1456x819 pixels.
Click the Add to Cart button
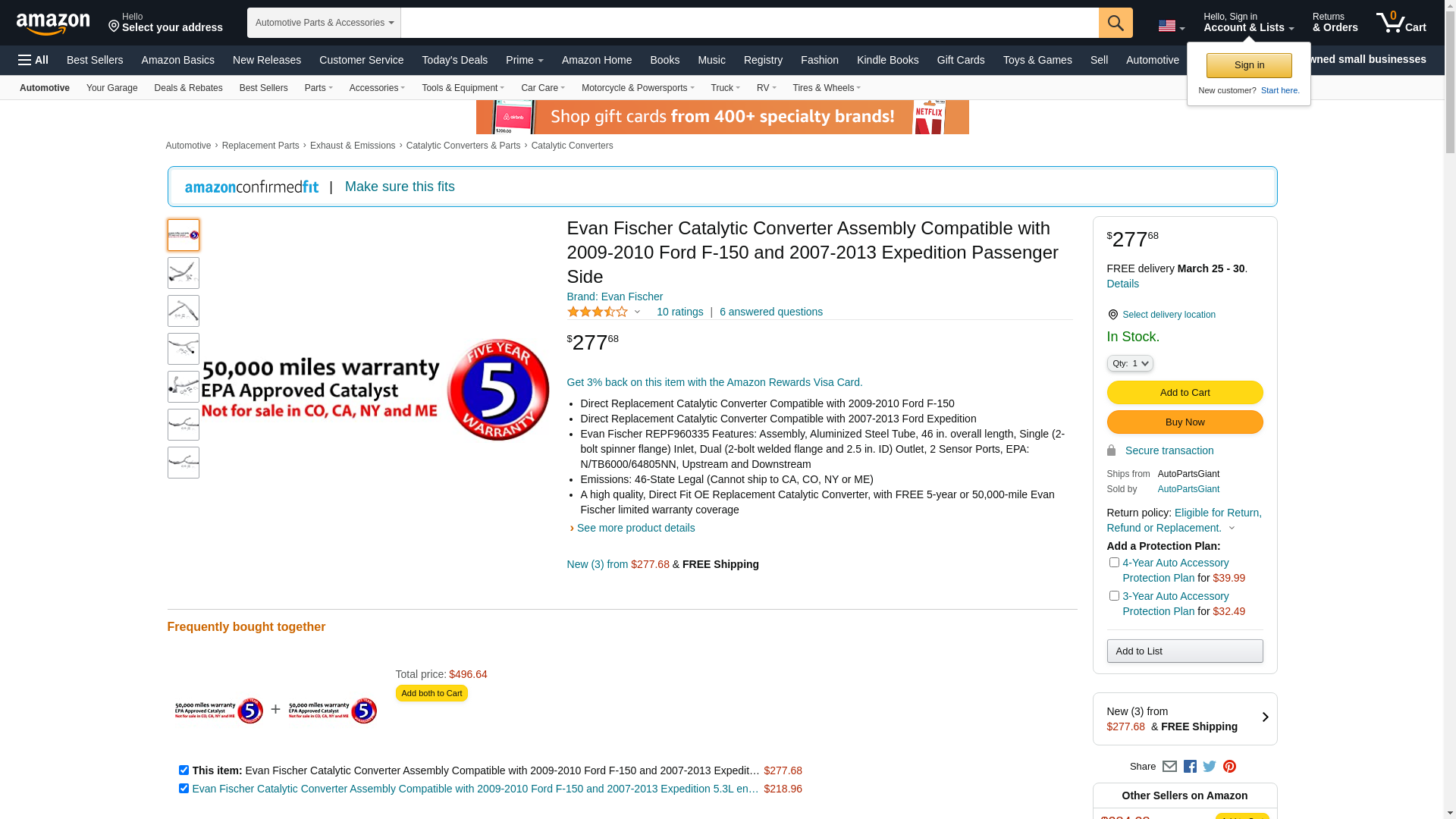point(1184,393)
